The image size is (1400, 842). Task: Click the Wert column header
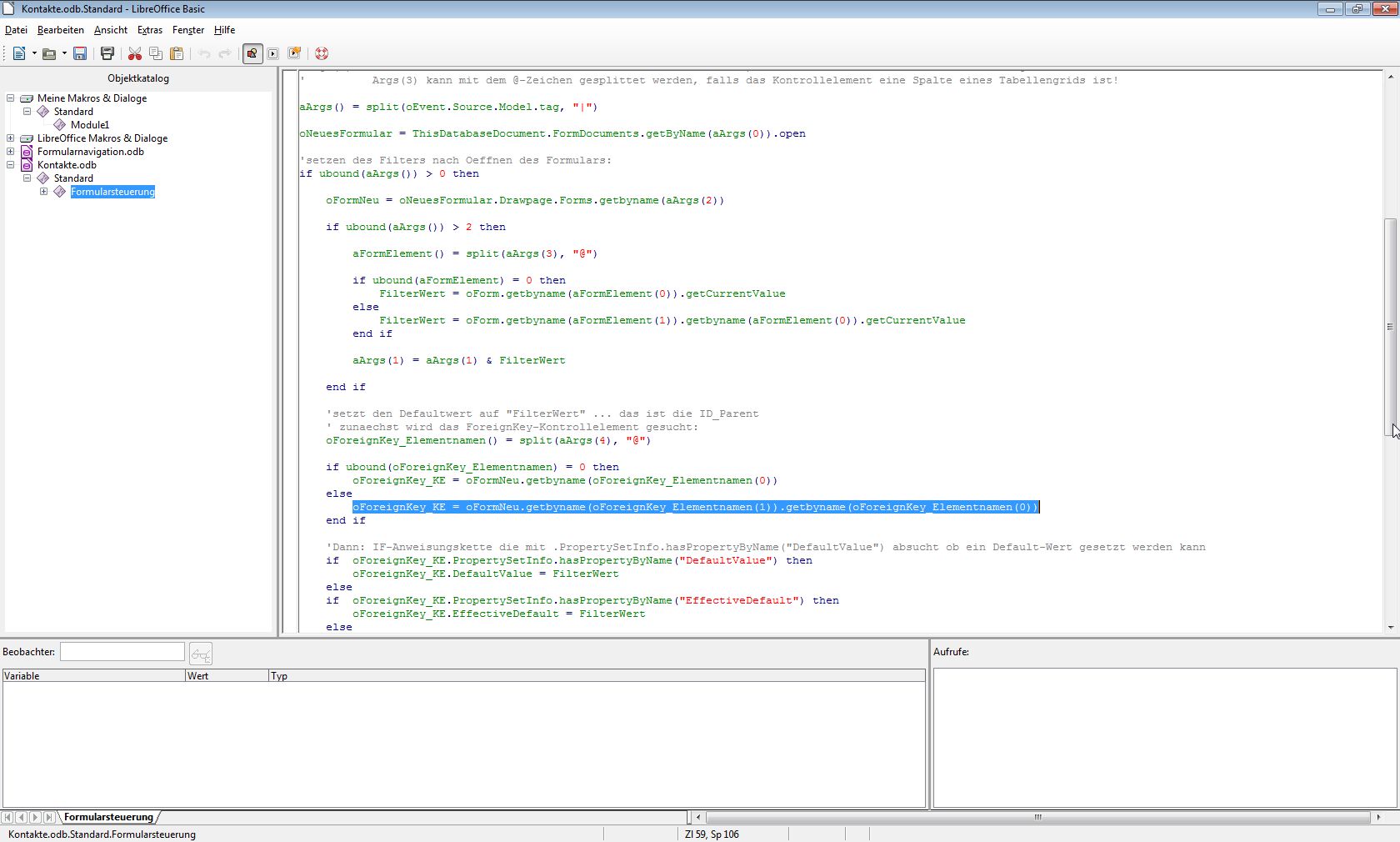click(x=227, y=676)
